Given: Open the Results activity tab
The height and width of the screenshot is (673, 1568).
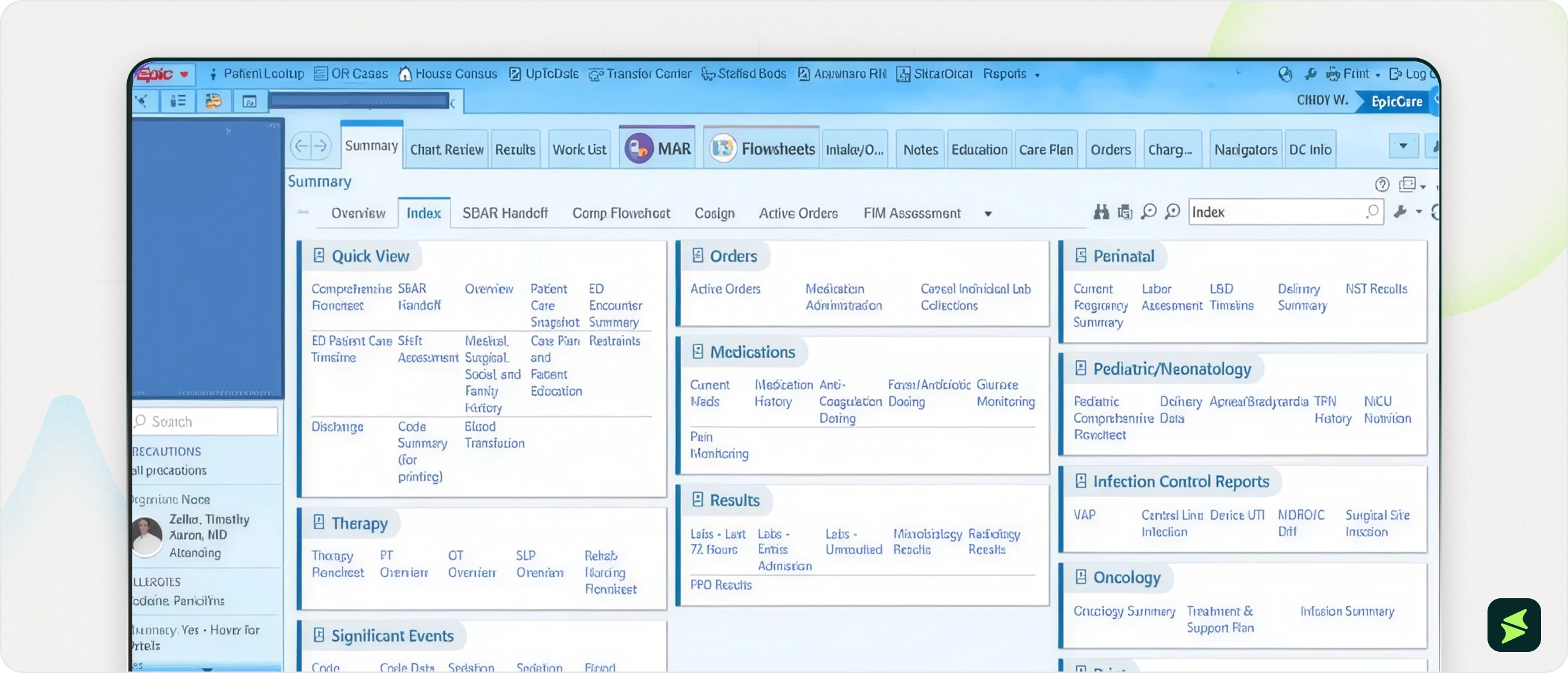Looking at the screenshot, I should (515, 150).
